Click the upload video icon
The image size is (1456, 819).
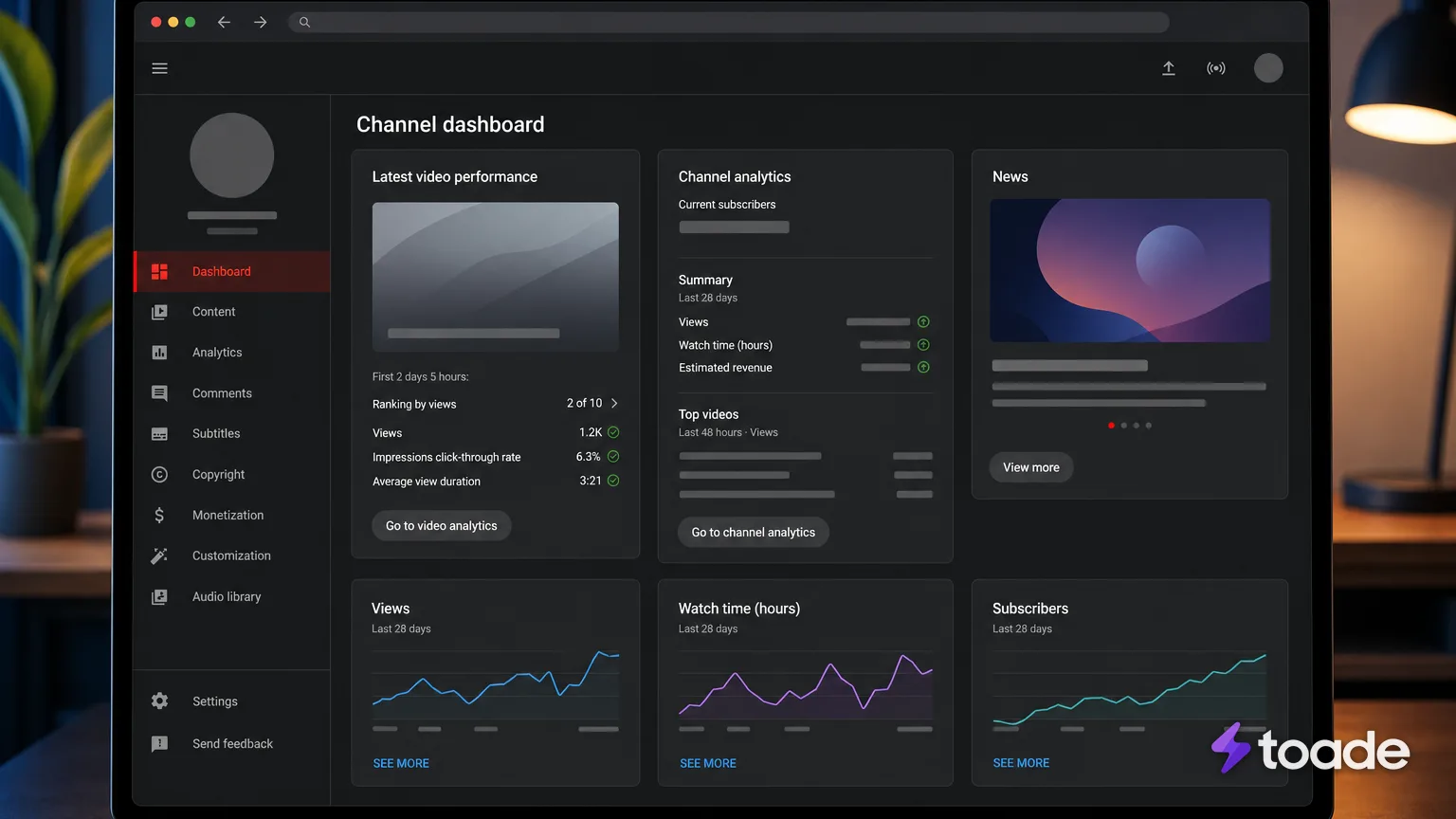(1168, 68)
